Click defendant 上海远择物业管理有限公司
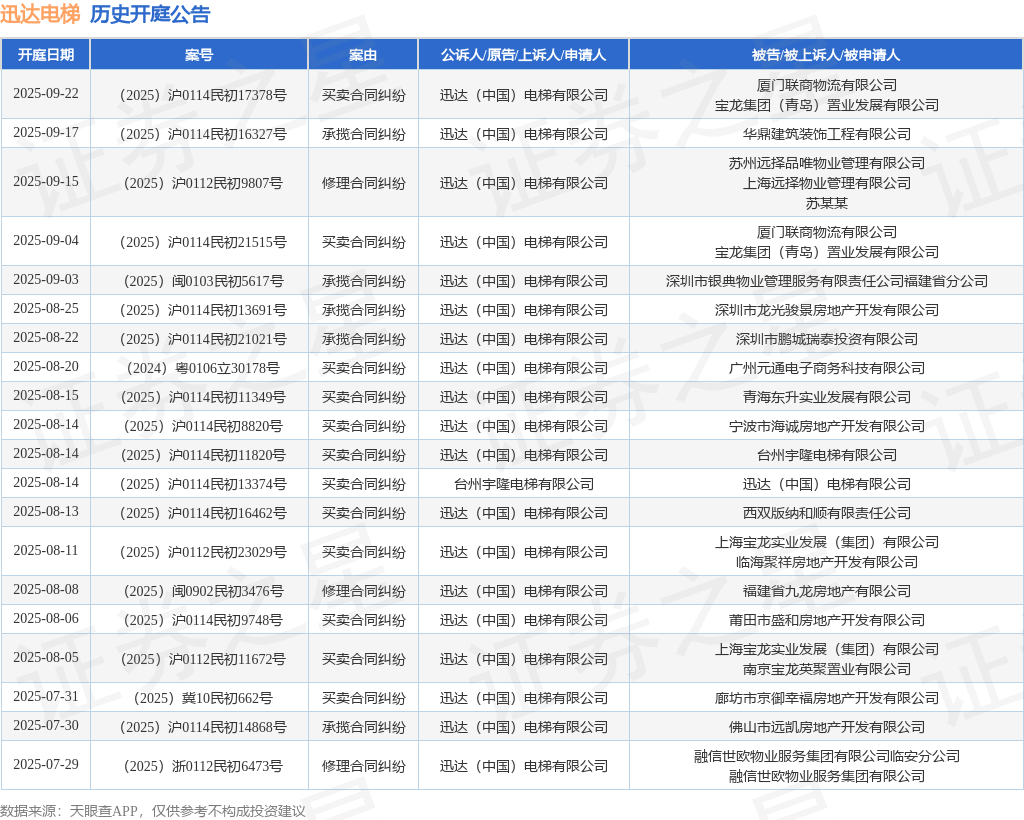1024x820 pixels. click(827, 183)
